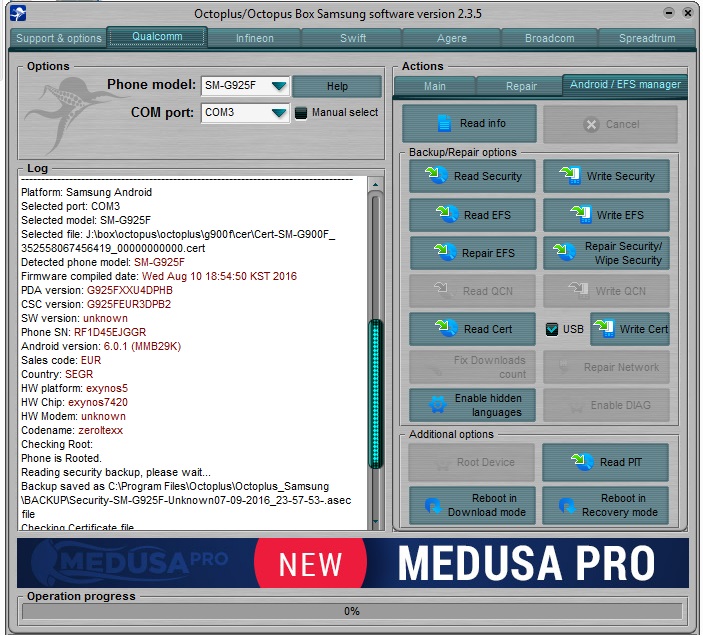Viewport: 703px width, 637px height.
Task: Open the Infineon tab
Action: 255,38
